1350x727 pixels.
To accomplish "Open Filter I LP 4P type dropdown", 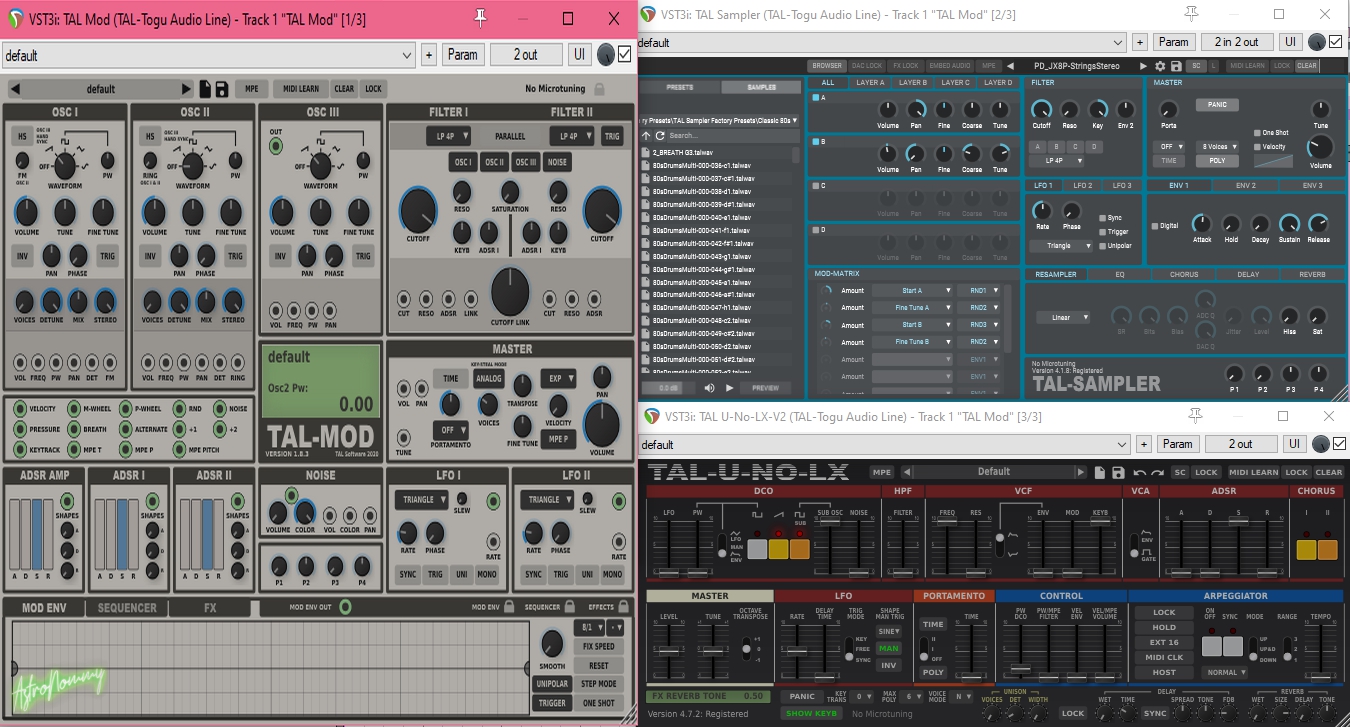I will (x=446, y=136).
